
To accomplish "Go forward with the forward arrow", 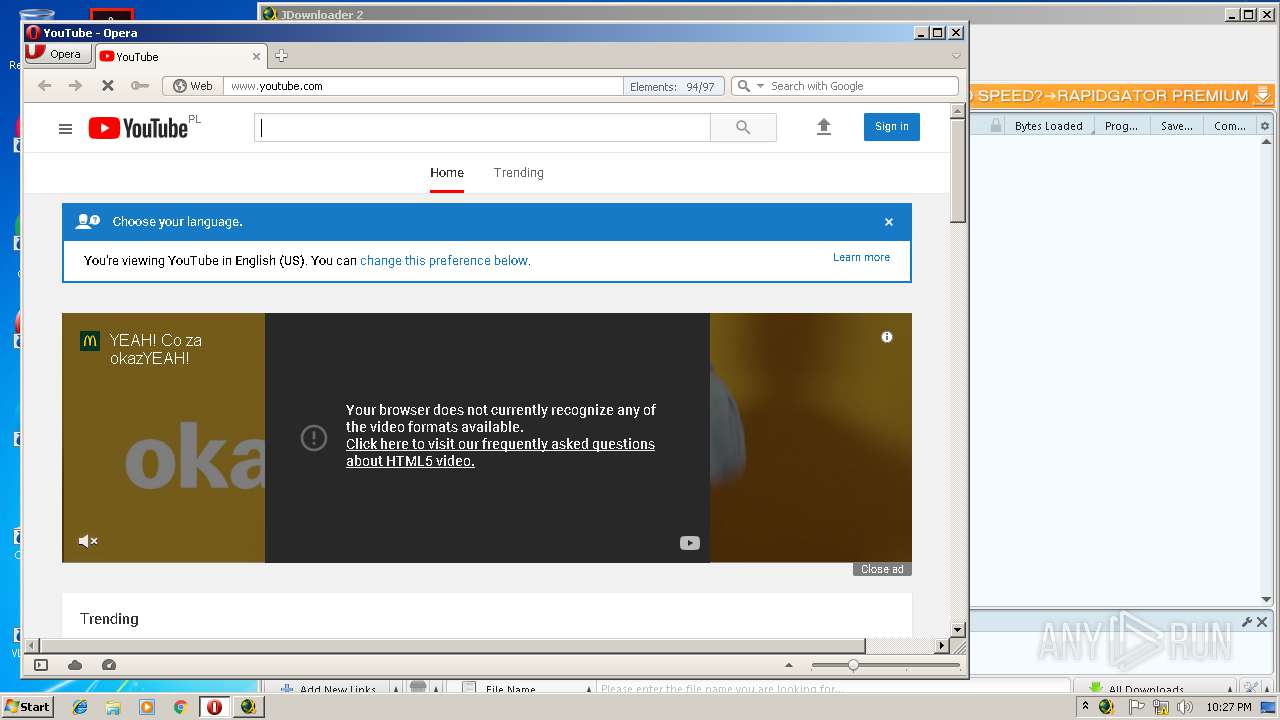I will tap(75, 86).
